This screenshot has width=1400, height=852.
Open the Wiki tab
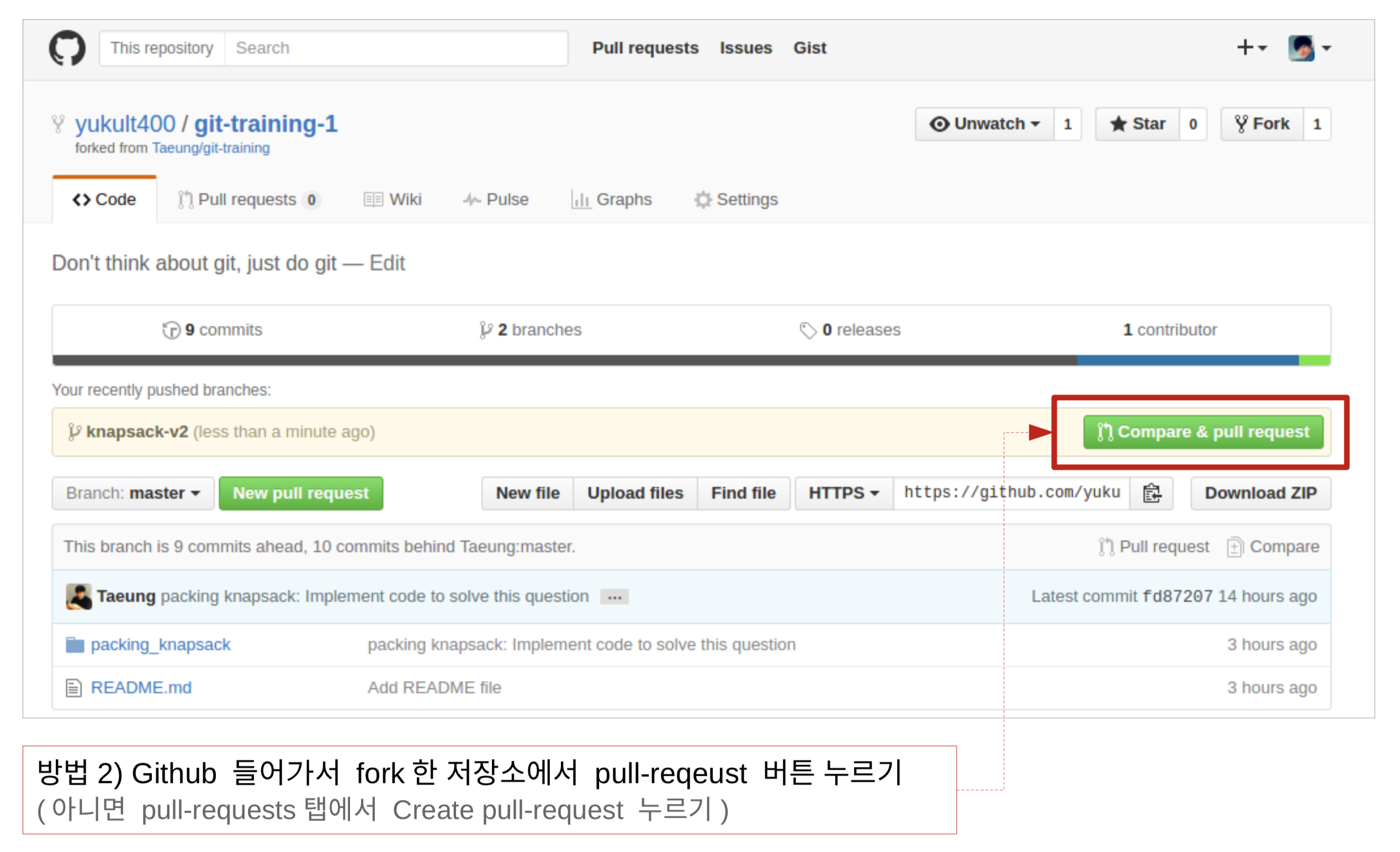(x=393, y=199)
